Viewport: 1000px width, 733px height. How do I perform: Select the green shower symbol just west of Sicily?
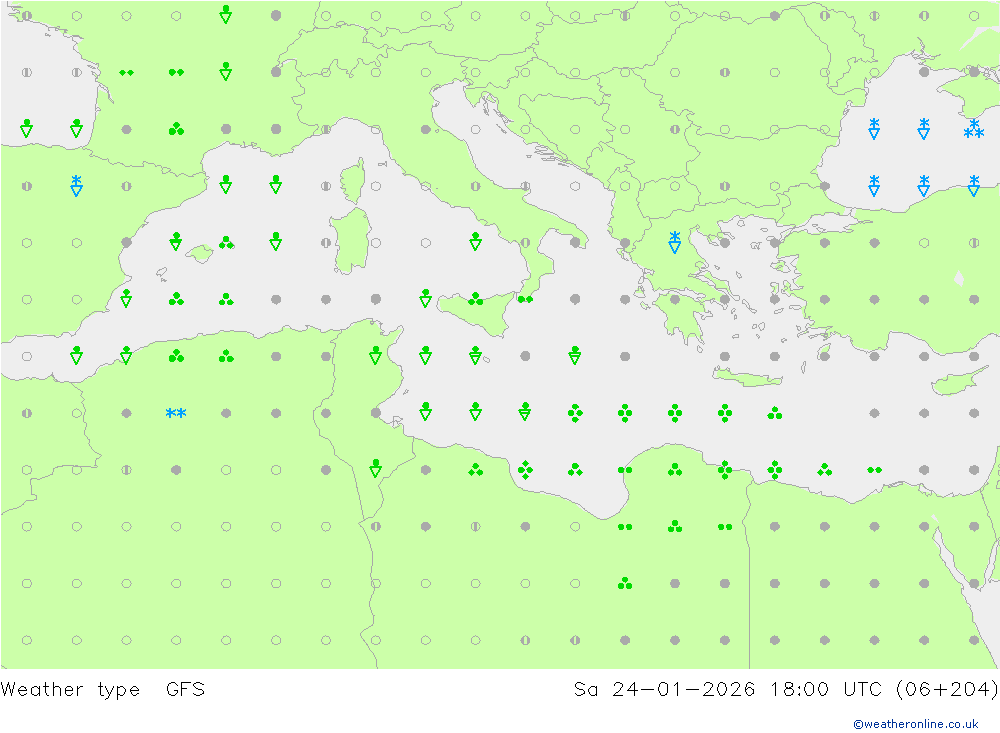pos(425,298)
